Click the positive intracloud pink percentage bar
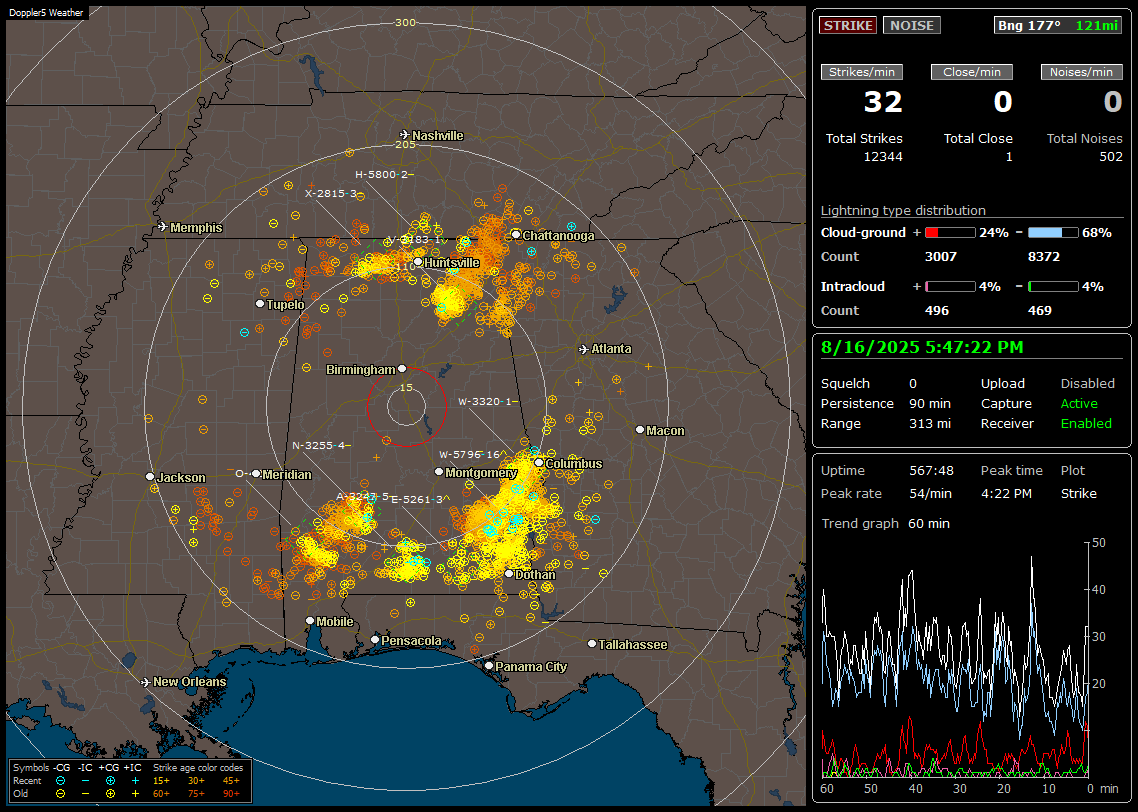The width and height of the screenshot is (1138, 812). coord(950,287)
